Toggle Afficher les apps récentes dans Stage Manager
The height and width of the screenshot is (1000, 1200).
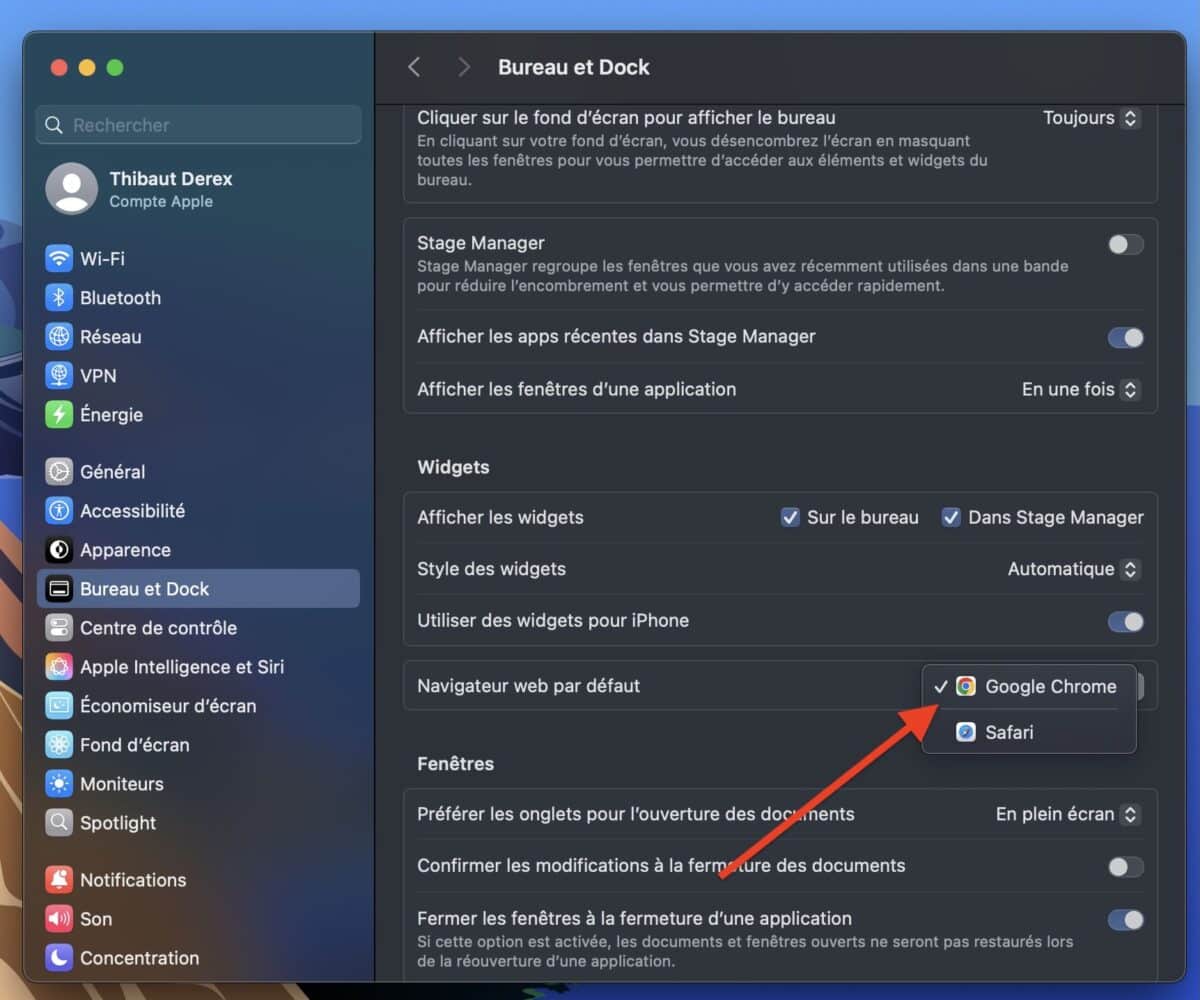[x=1126, y=337]
